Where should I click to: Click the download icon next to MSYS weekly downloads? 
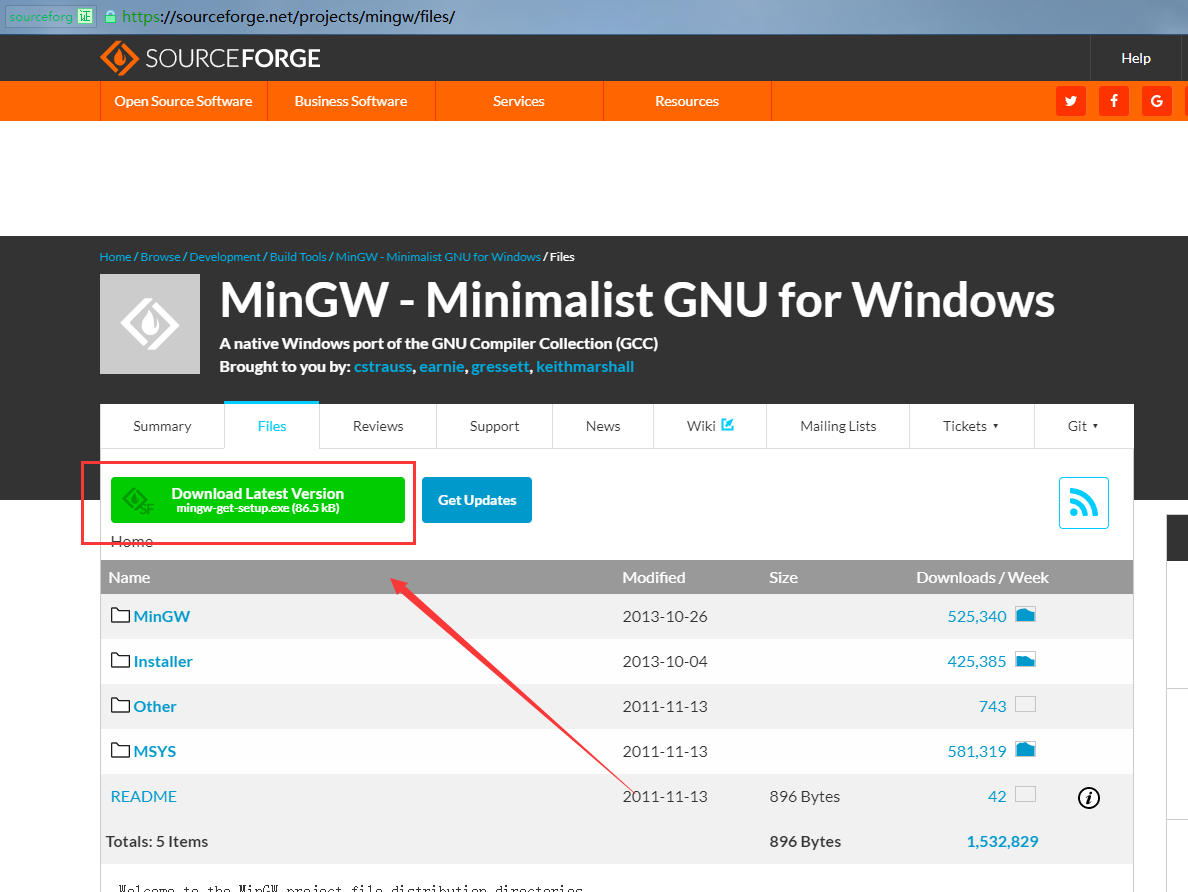click(x=1025, y=749)
